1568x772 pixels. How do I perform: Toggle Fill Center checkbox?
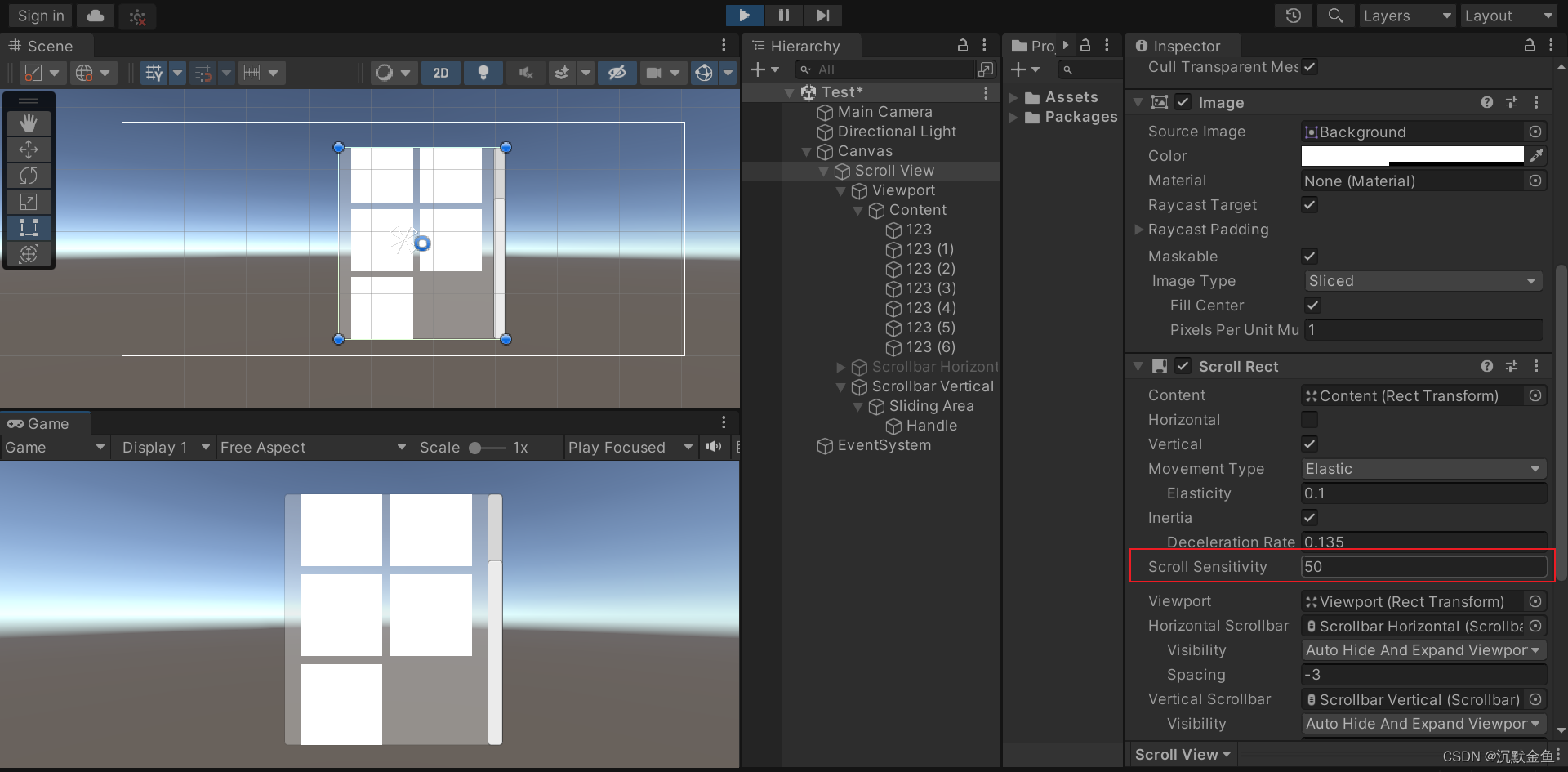coord(1312,306)
